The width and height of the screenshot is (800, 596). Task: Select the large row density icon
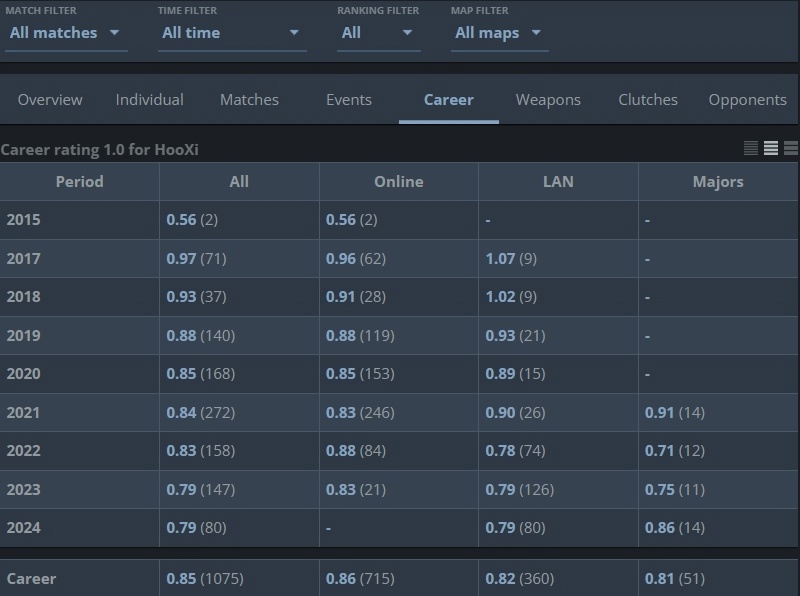click(x=791, y=148)
